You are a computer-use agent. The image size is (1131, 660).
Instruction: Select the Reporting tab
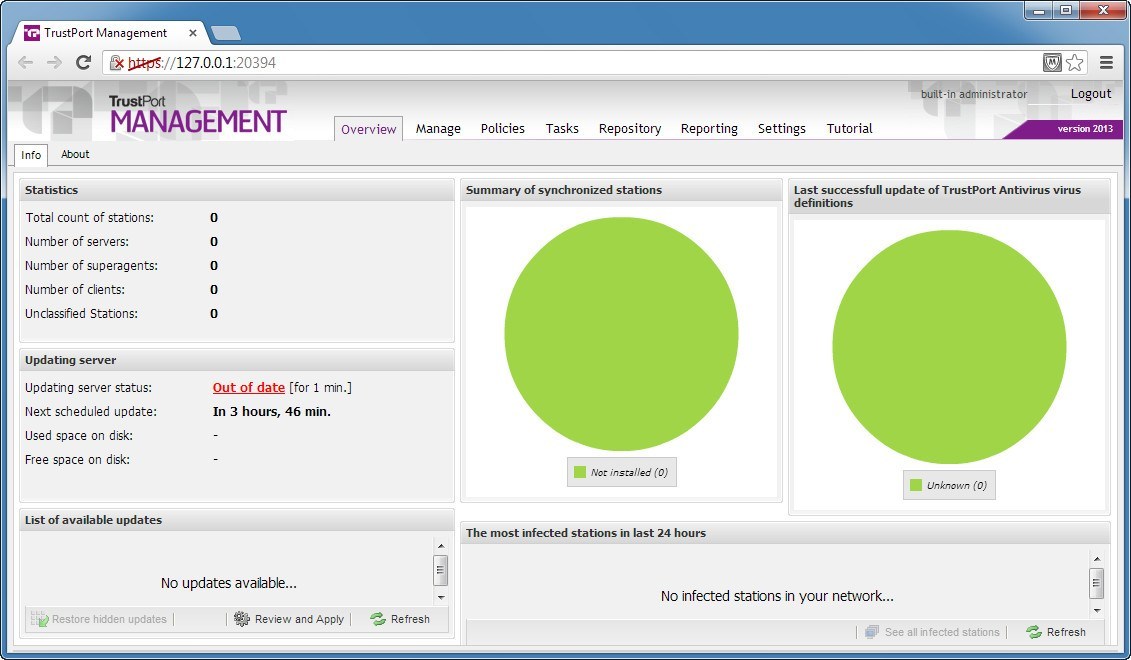click(709, 128)
